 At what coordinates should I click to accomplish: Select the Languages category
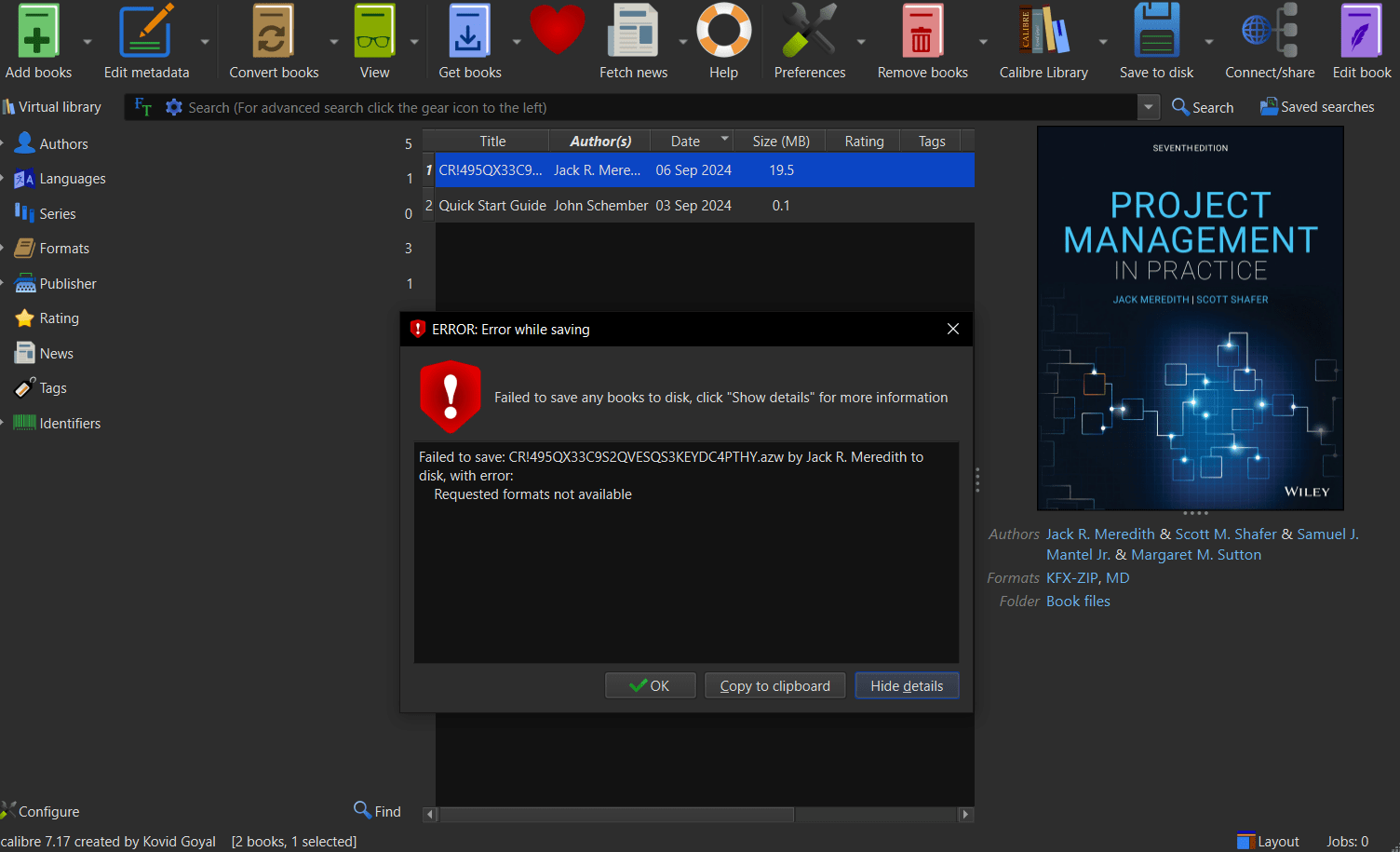tap(73, 179)
